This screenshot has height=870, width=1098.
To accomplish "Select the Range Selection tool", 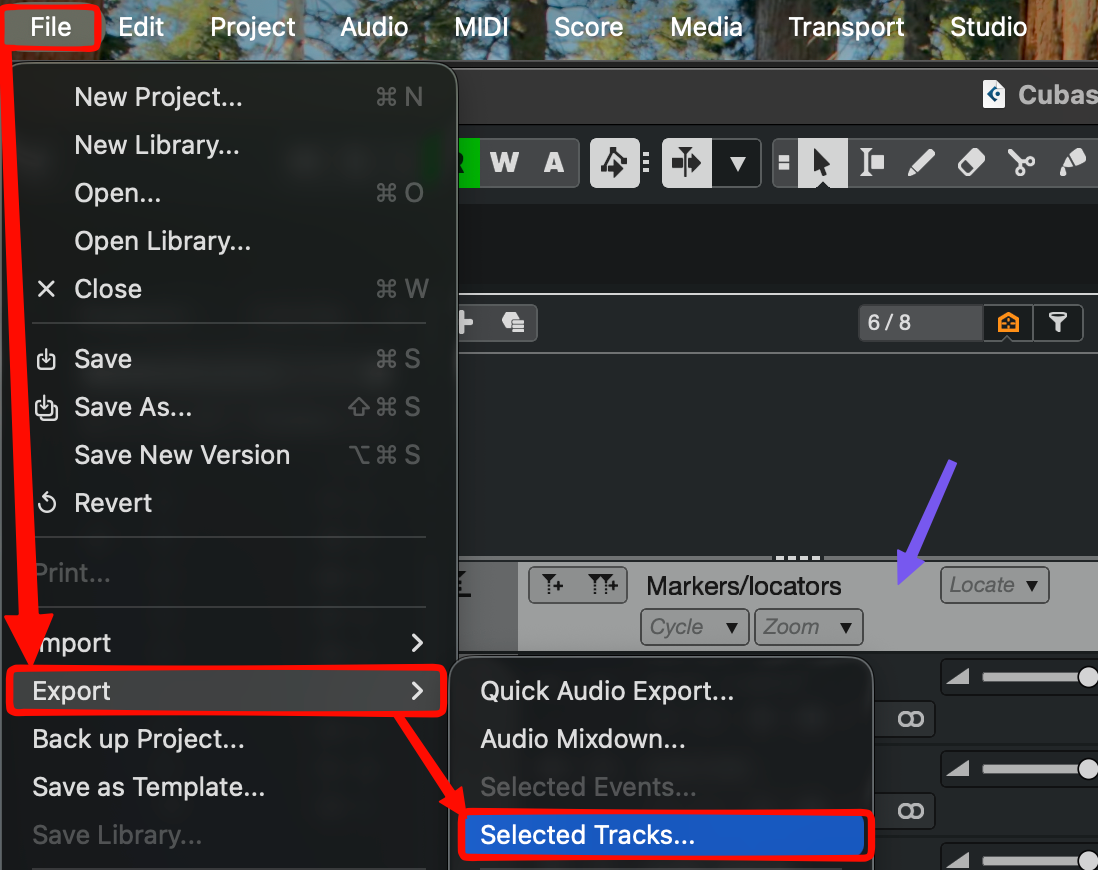I will [873, 163].
